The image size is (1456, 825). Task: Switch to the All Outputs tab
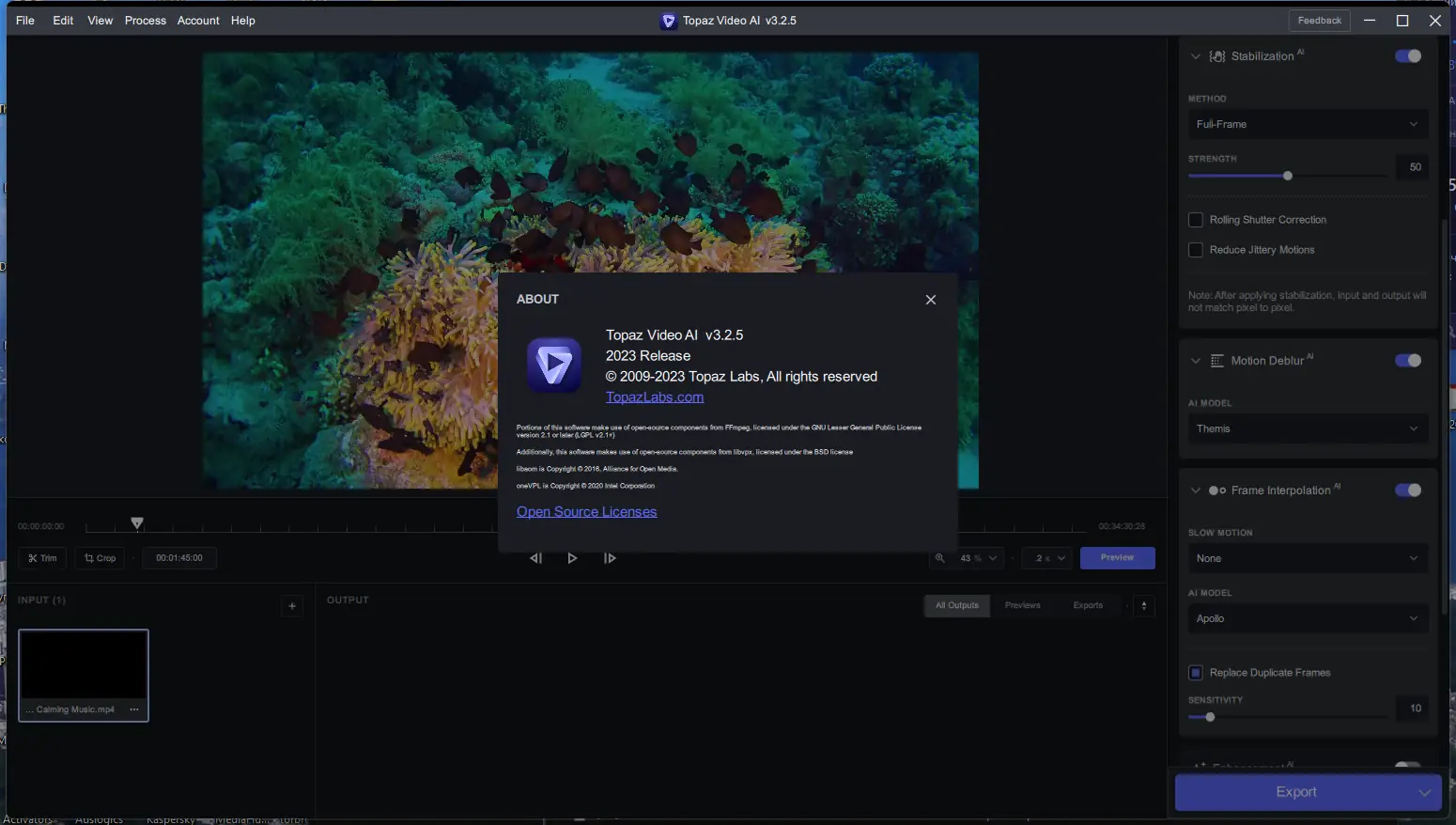coord(957,606)
